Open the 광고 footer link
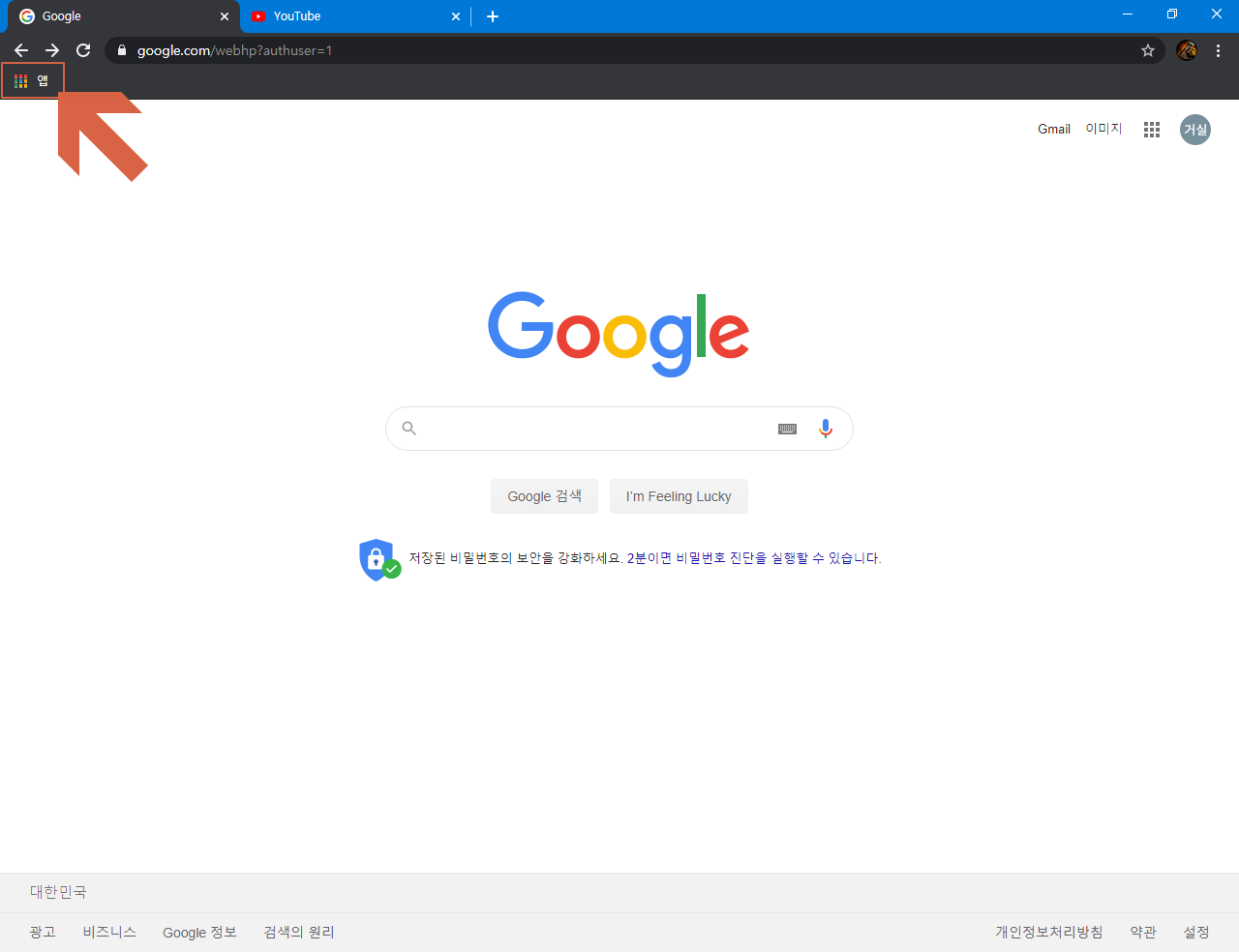 pos(43,932)
